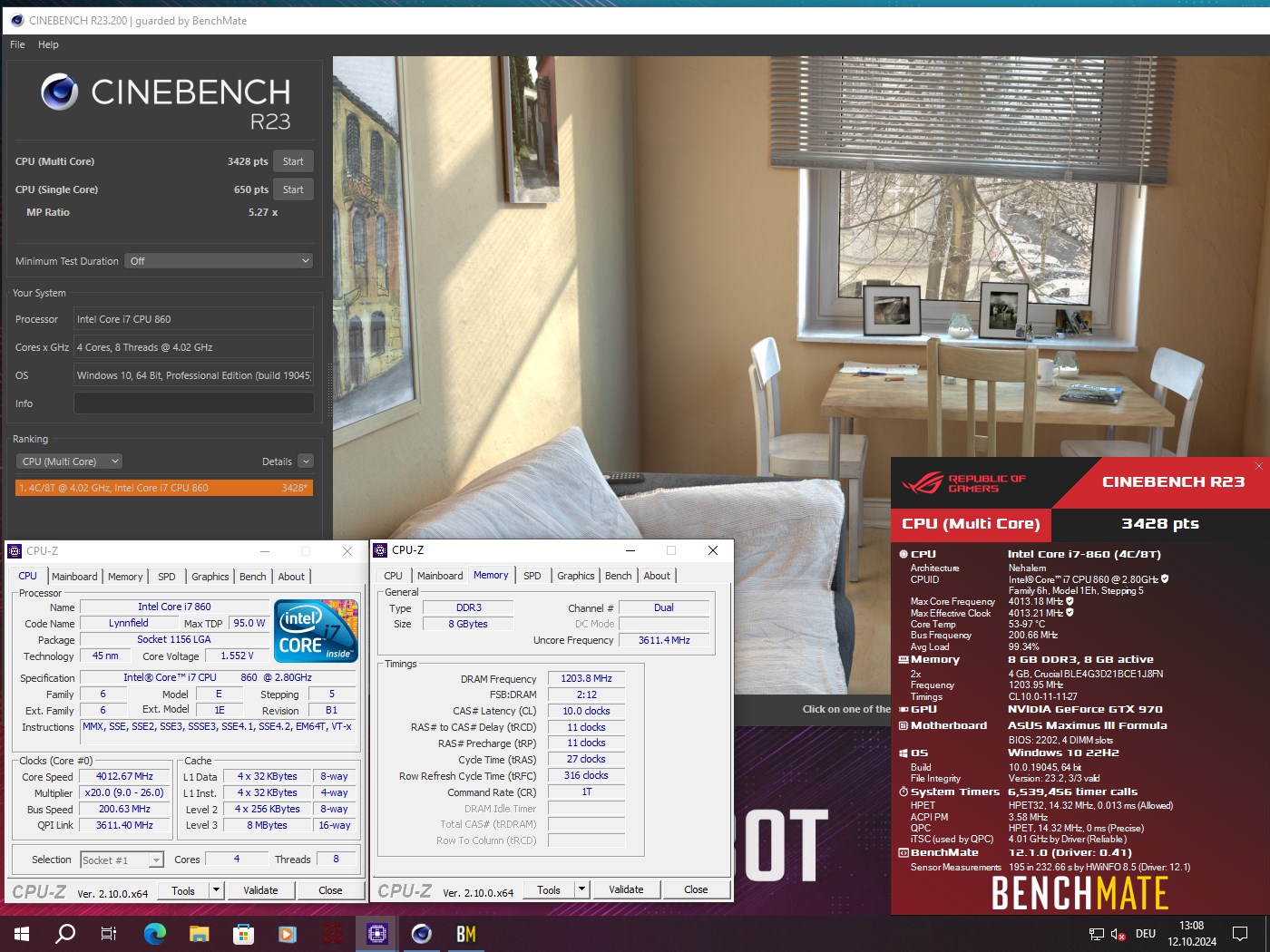1270x952 pixels.
Task: Open Graphics tab in left CPU-Z
Action: point(210,577)
